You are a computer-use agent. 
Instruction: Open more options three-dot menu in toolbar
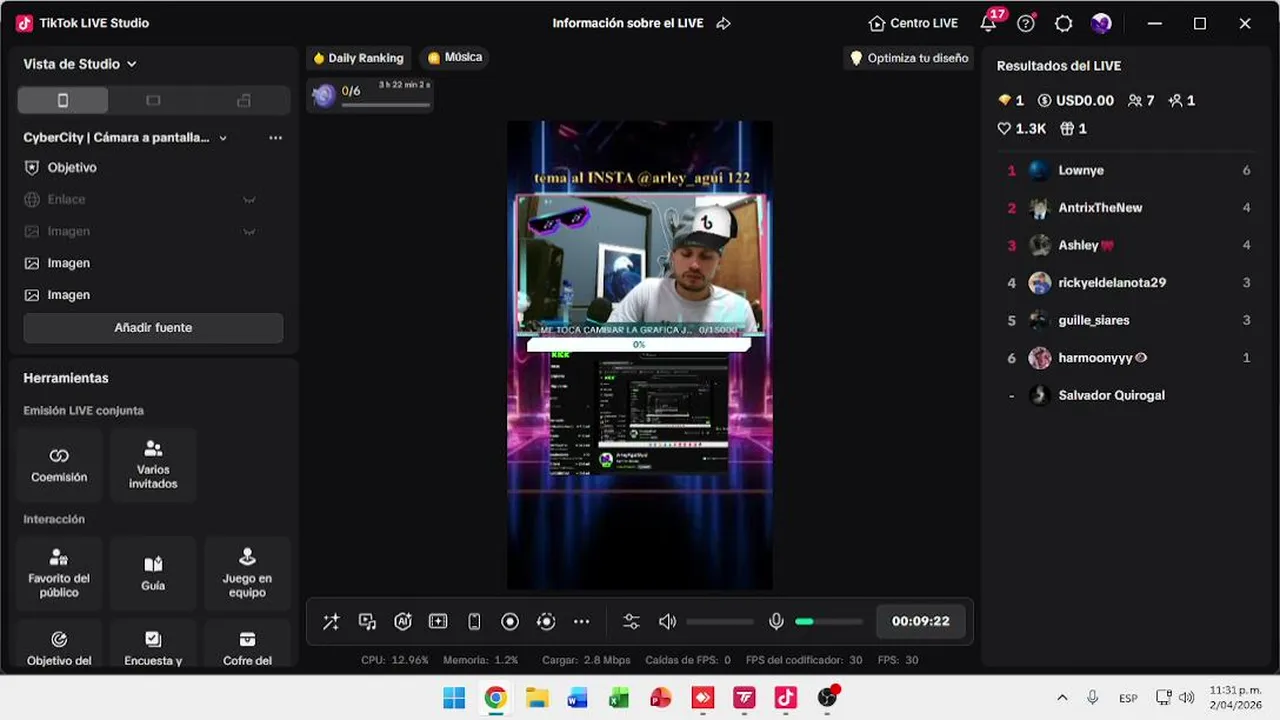coord(582,622)
